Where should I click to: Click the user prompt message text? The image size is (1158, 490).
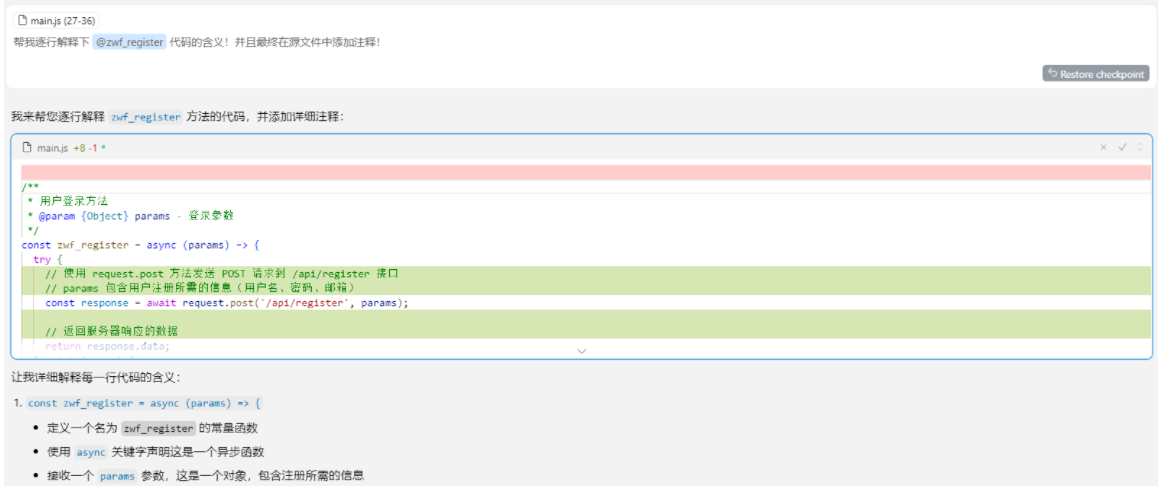coord(197,42)
